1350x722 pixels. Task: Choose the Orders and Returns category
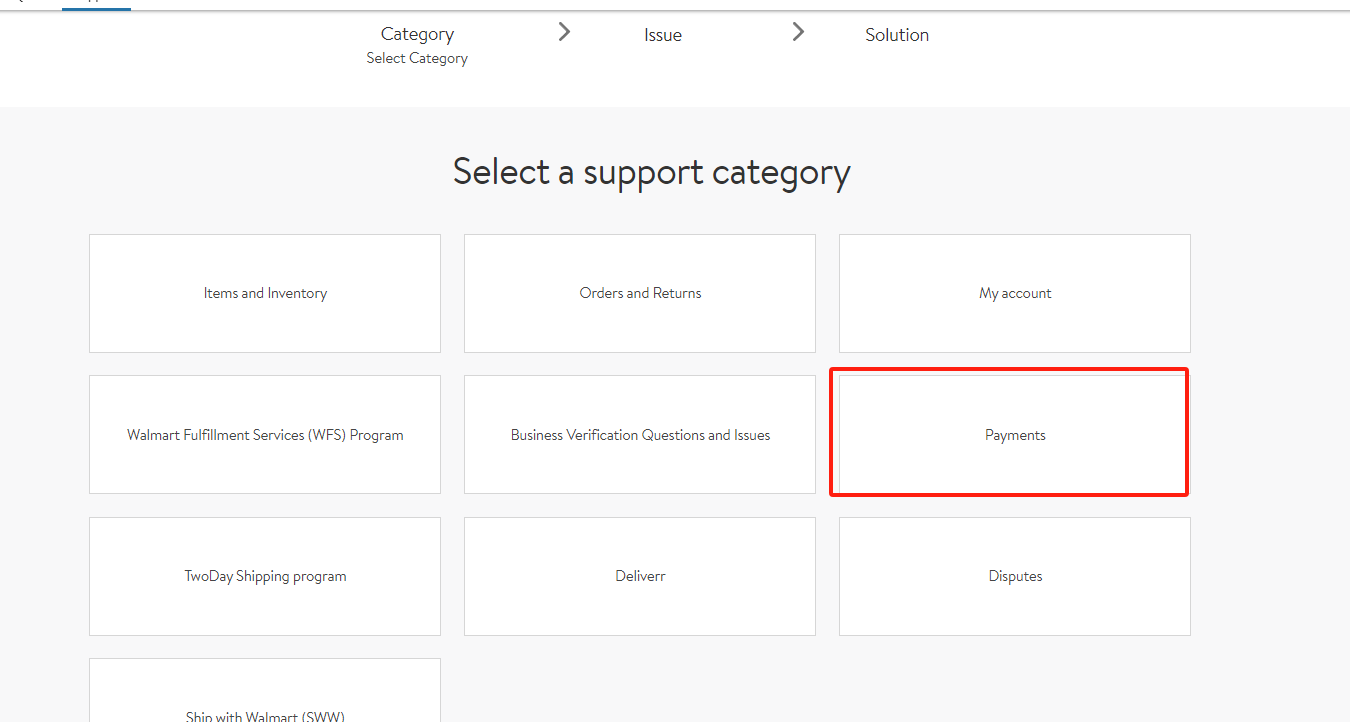[x=640, y=293]
